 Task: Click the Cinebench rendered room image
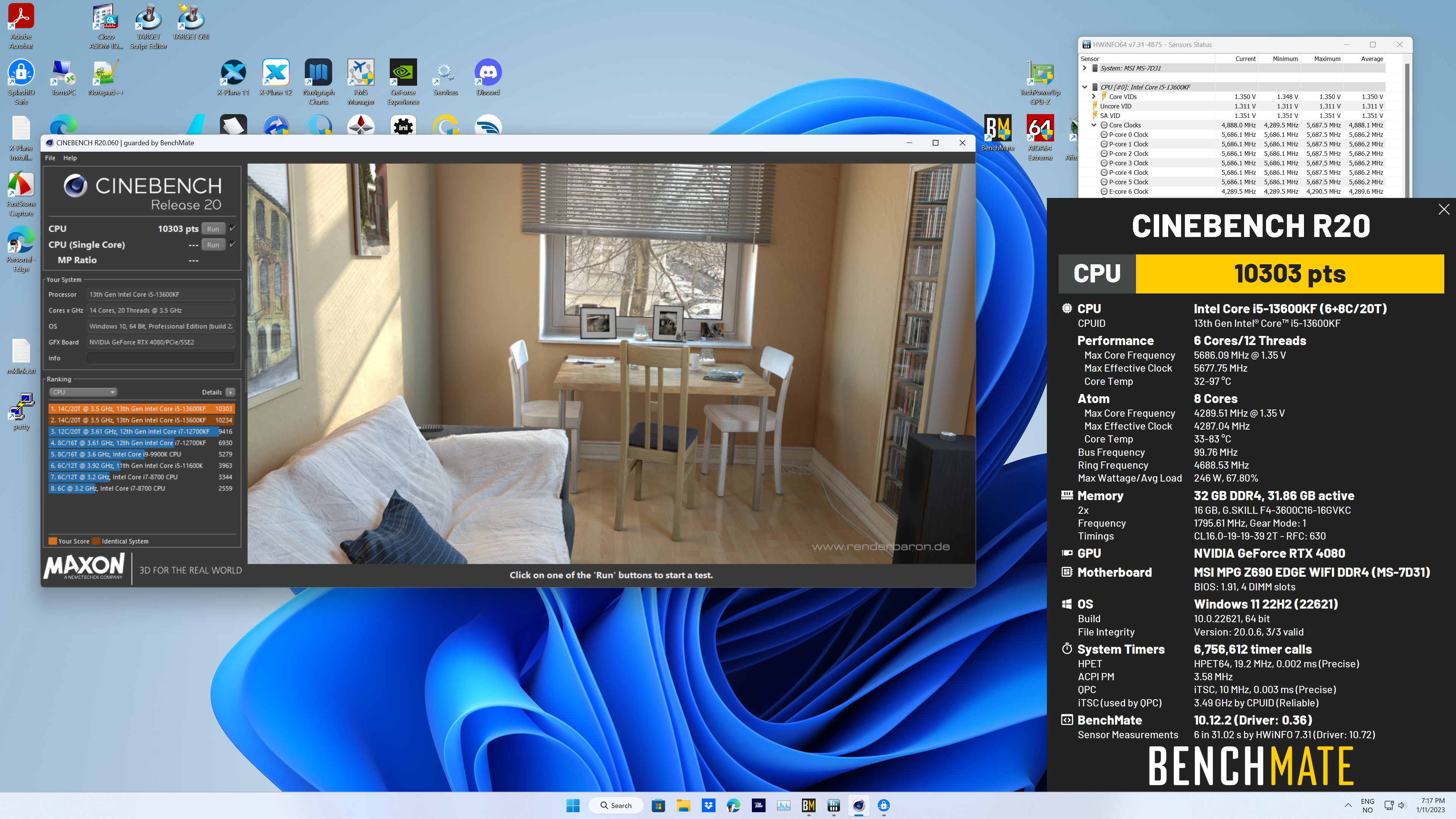click(611, 364)
